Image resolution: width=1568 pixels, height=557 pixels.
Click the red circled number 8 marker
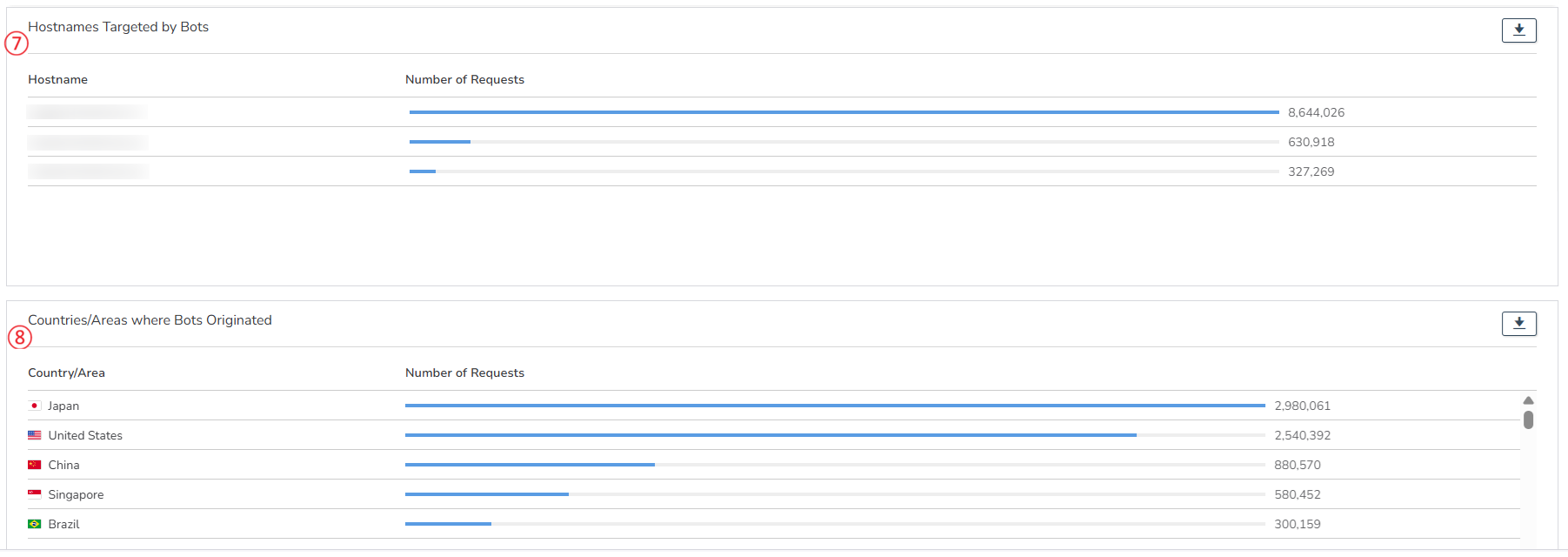(19, 337)
